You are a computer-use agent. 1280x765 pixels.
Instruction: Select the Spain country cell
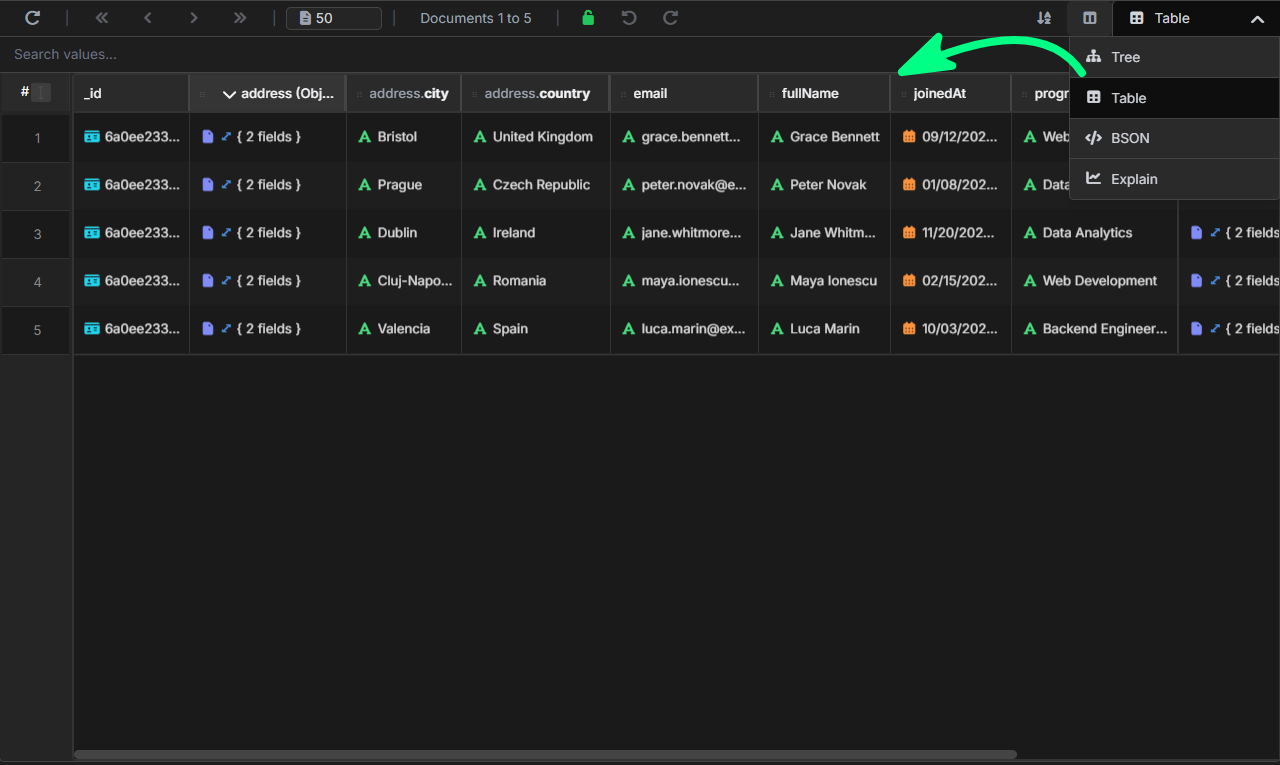(x=536, y=329)
